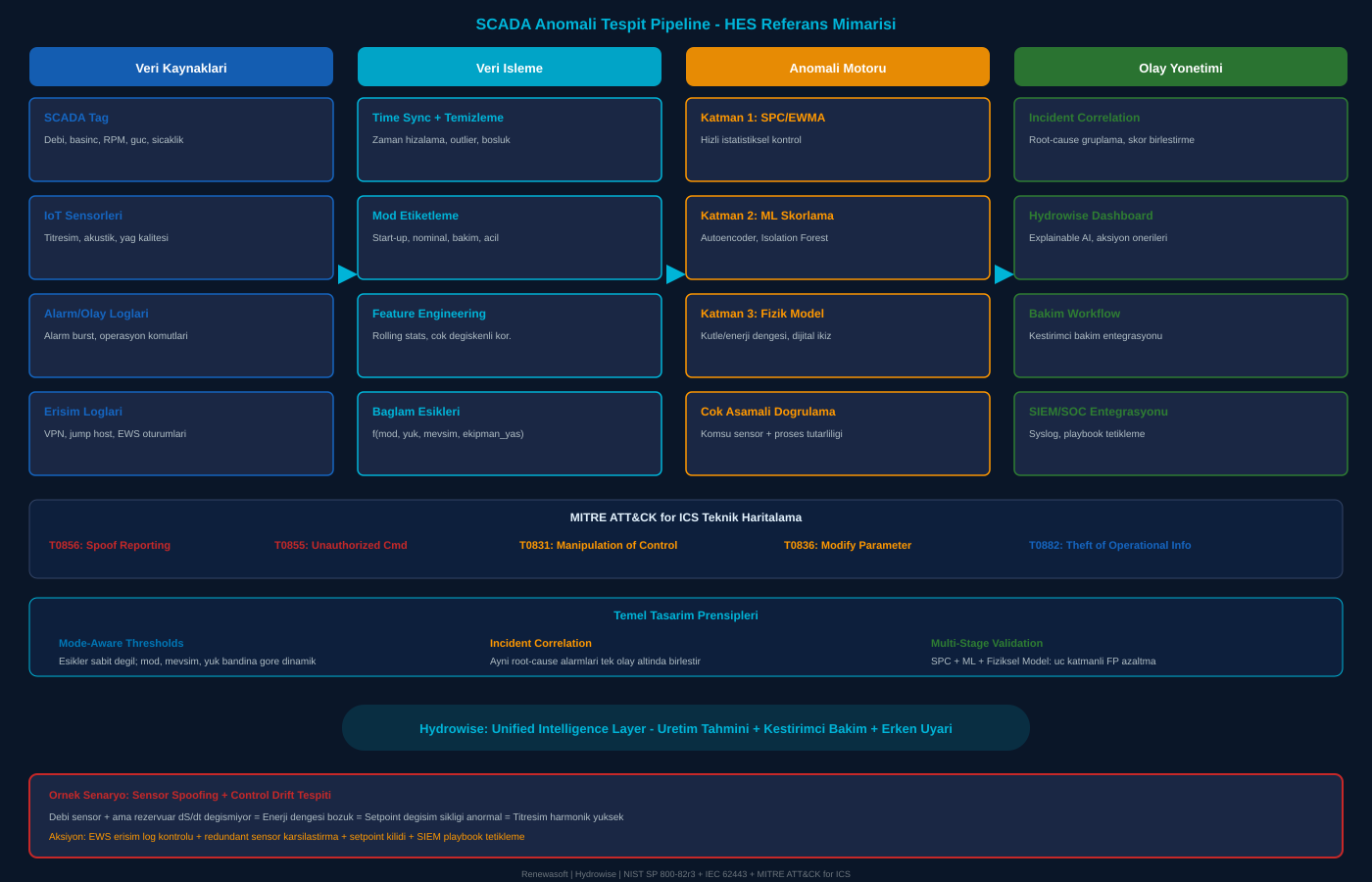
Task: Click the SCADA Tag card
Action: tap(181, 139)
